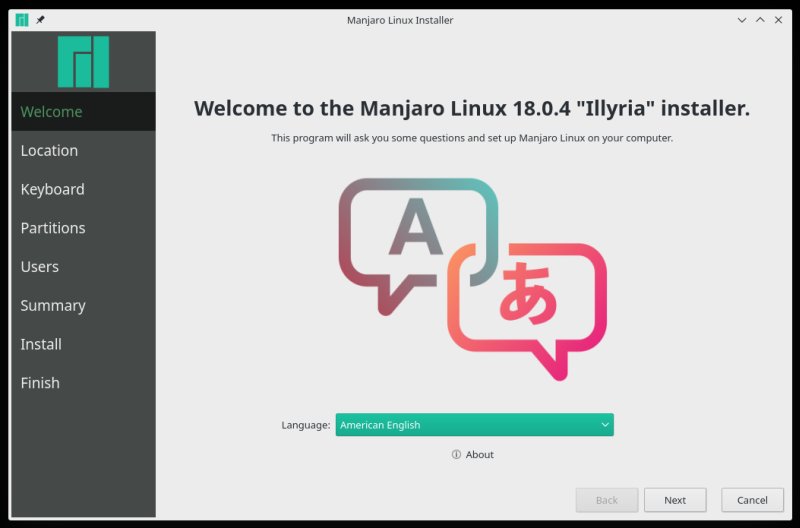Click the disabled Back button
The width and height of the screenshot is (800, 528).
coord(607,500)
